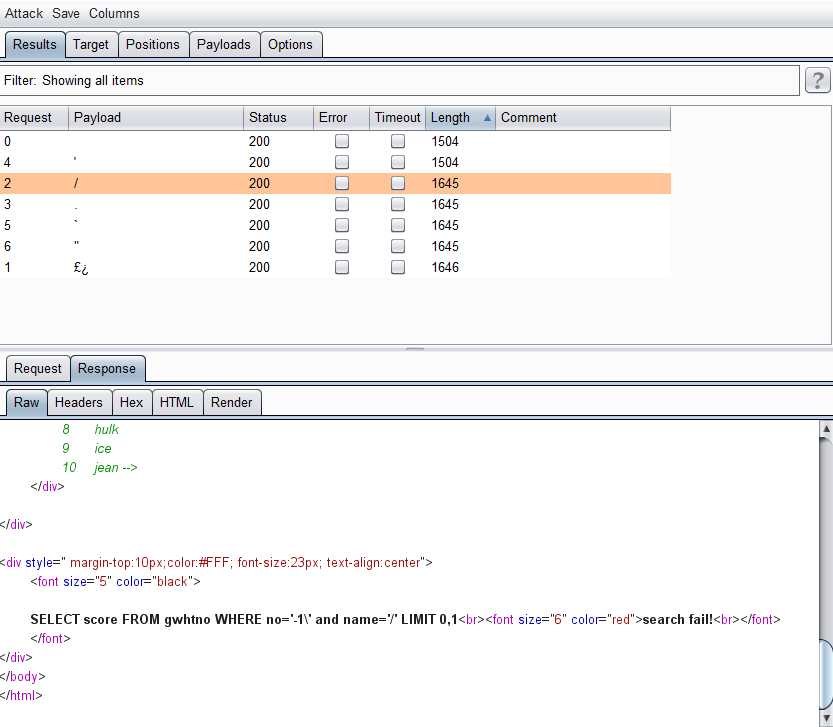Image resolution: width=833 pixels, height=727 pixels.
Task: Click the Length column sort arrow
Action: click(487, 118)
